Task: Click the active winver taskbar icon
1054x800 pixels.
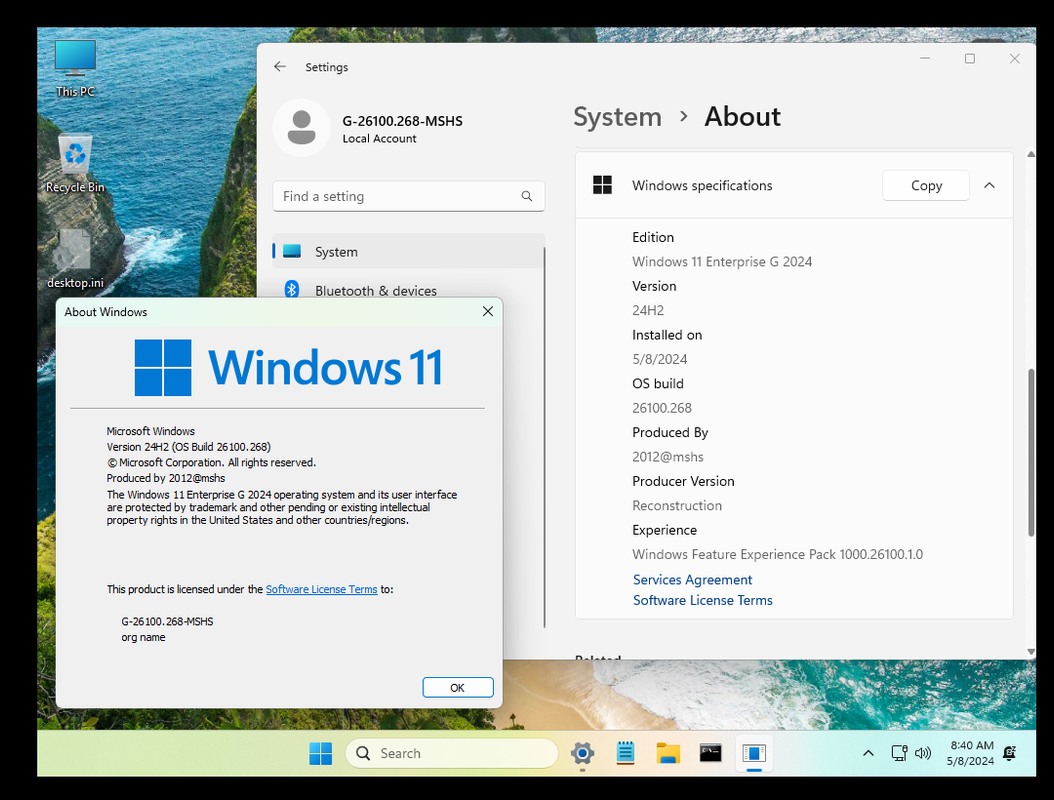Action: coord(754,754)
